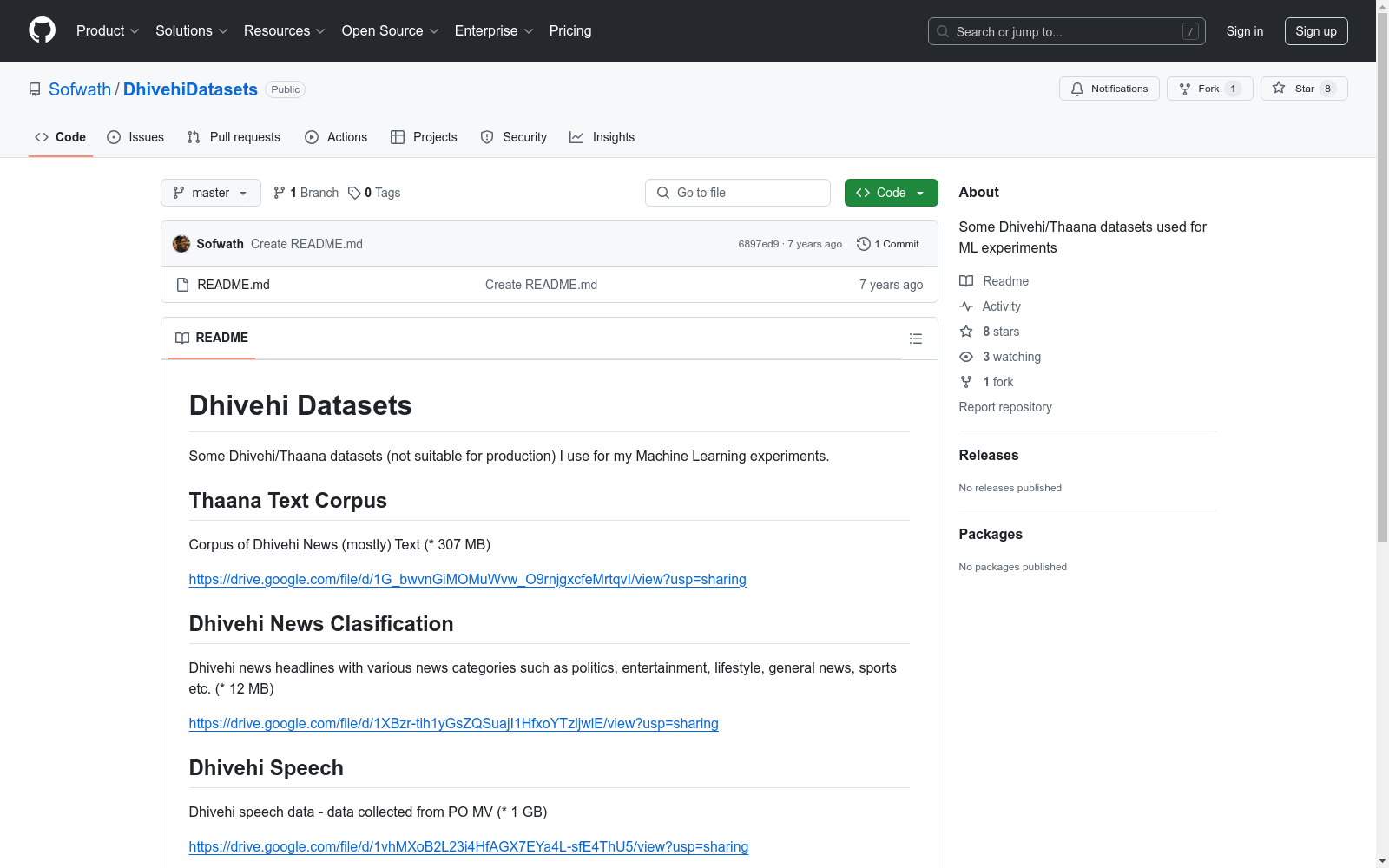This screenshot has width=1389, height=868.
Task: Click Sofwath's avatar in the commit row
Action: pos(181,244)
